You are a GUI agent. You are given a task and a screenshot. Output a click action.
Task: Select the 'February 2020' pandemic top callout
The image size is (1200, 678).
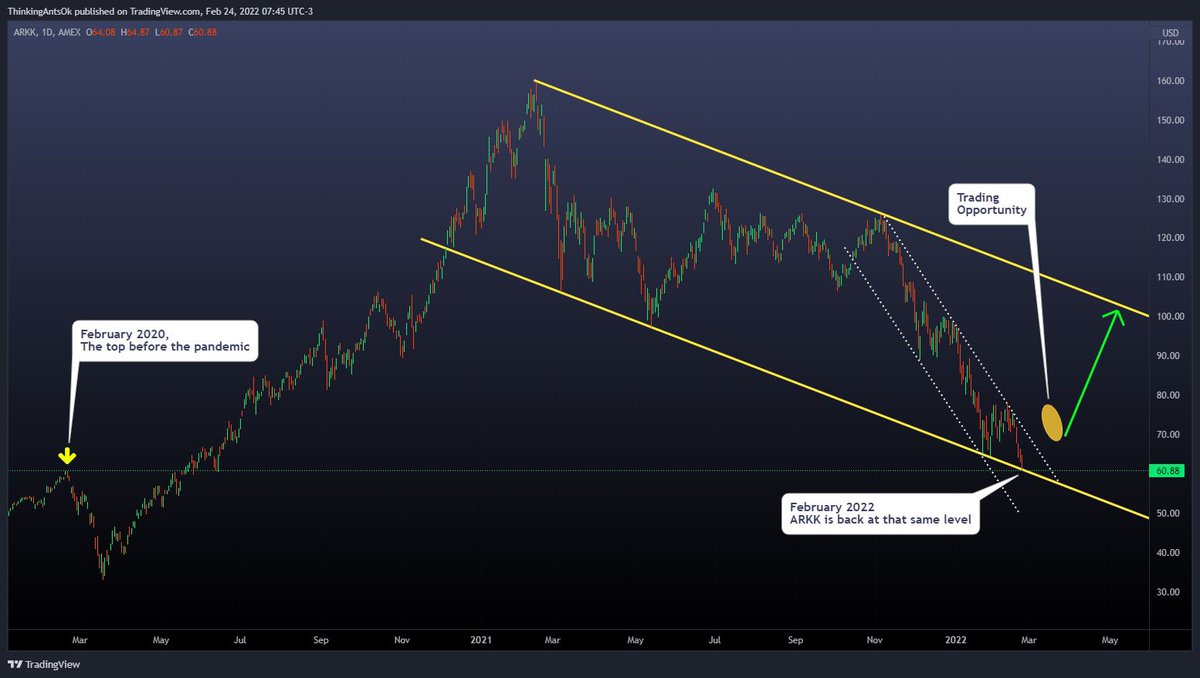(x=163, y=342)
